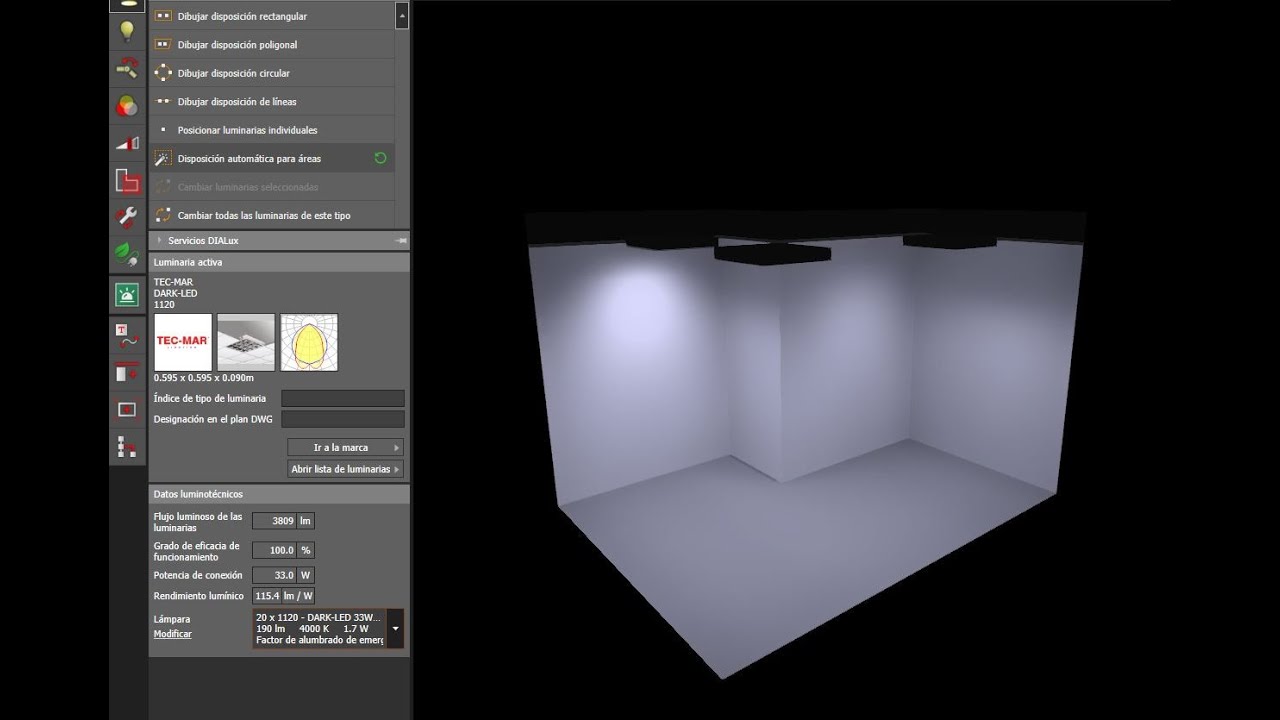Open the Lámpara dropdown arrow
This screenshot has height=720, width=1280.
[x=395, y=629]
